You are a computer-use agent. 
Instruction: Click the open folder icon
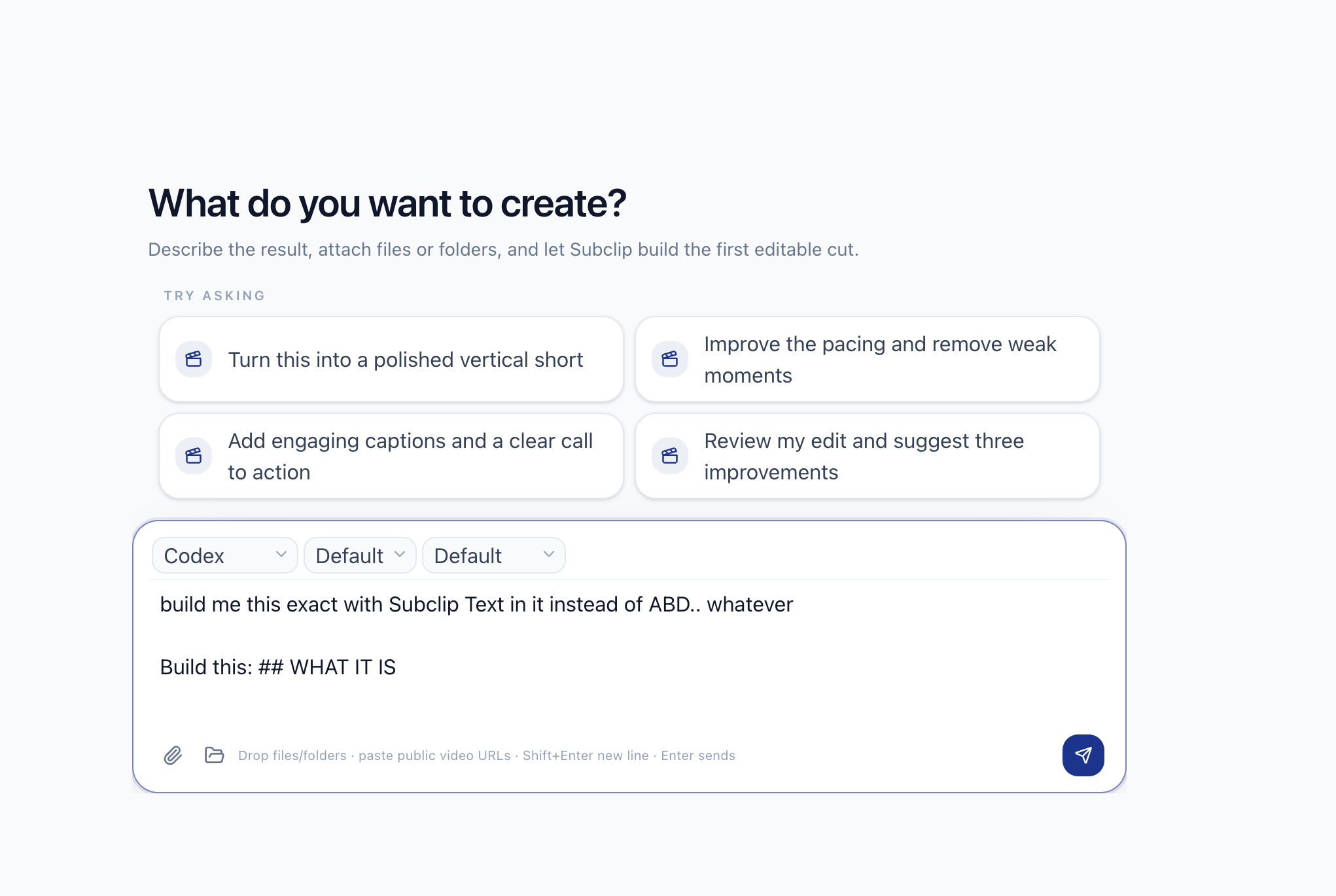point(214,755)
